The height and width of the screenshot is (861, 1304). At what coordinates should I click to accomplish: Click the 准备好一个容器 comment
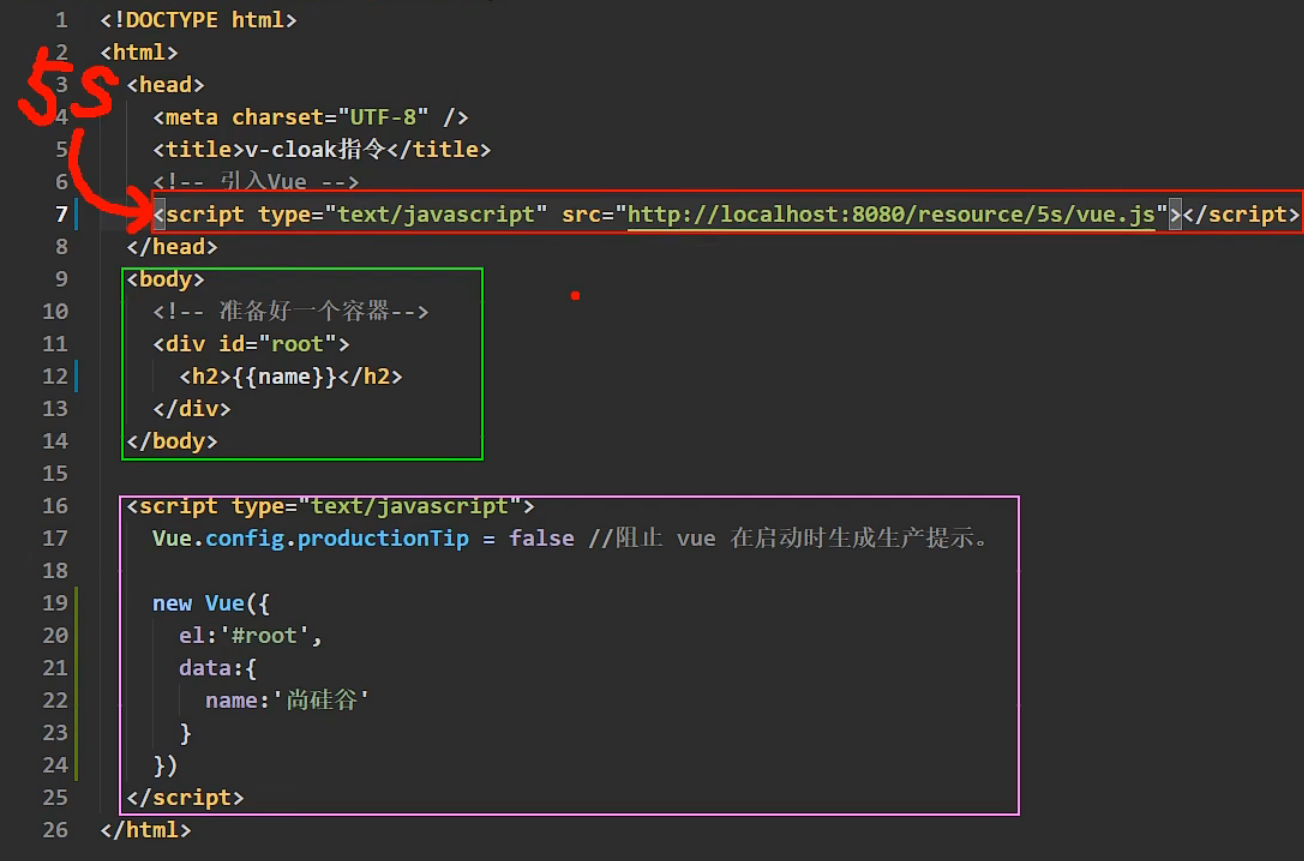291,312
